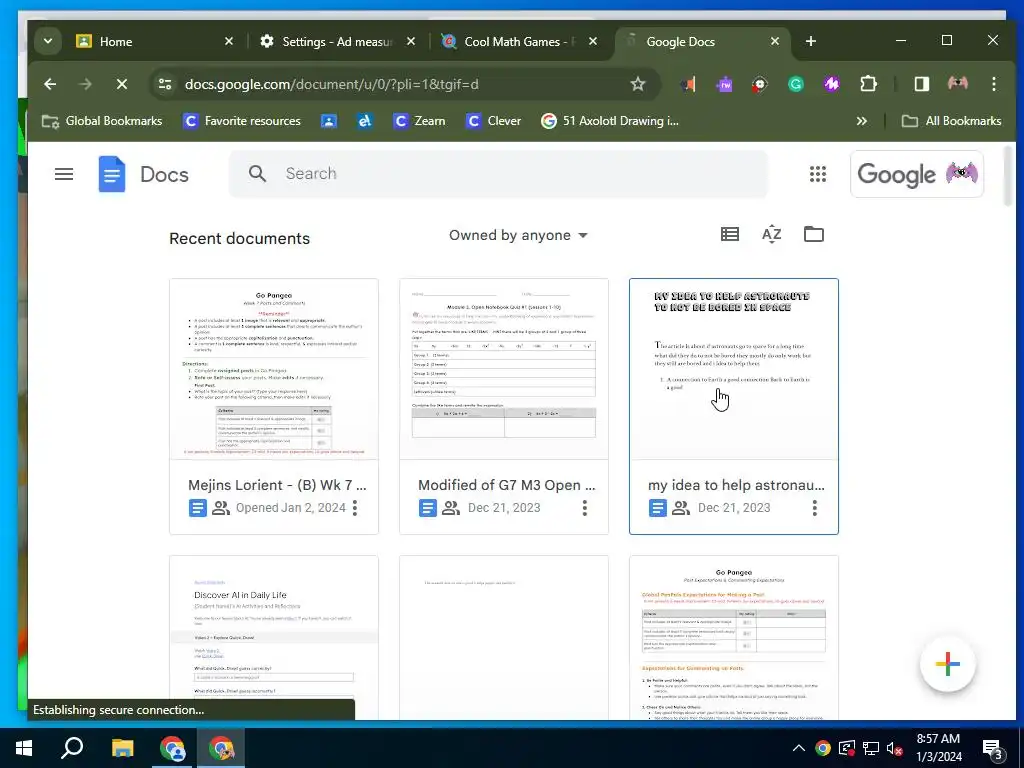Open the file picker folder icon
This screenshot has height=768, width=1024.
[814, 234]
